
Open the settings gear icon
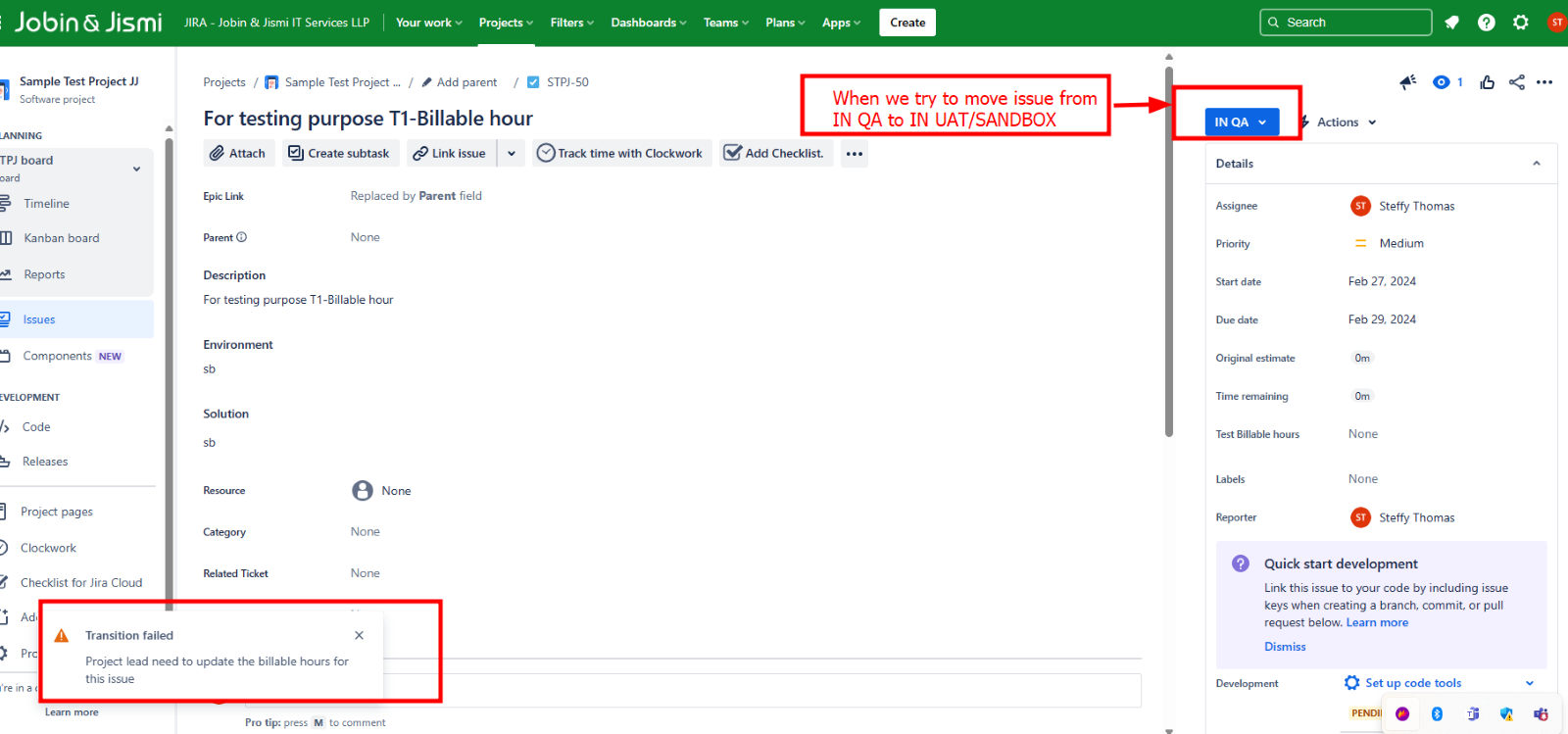click(x=1520, y=23)
